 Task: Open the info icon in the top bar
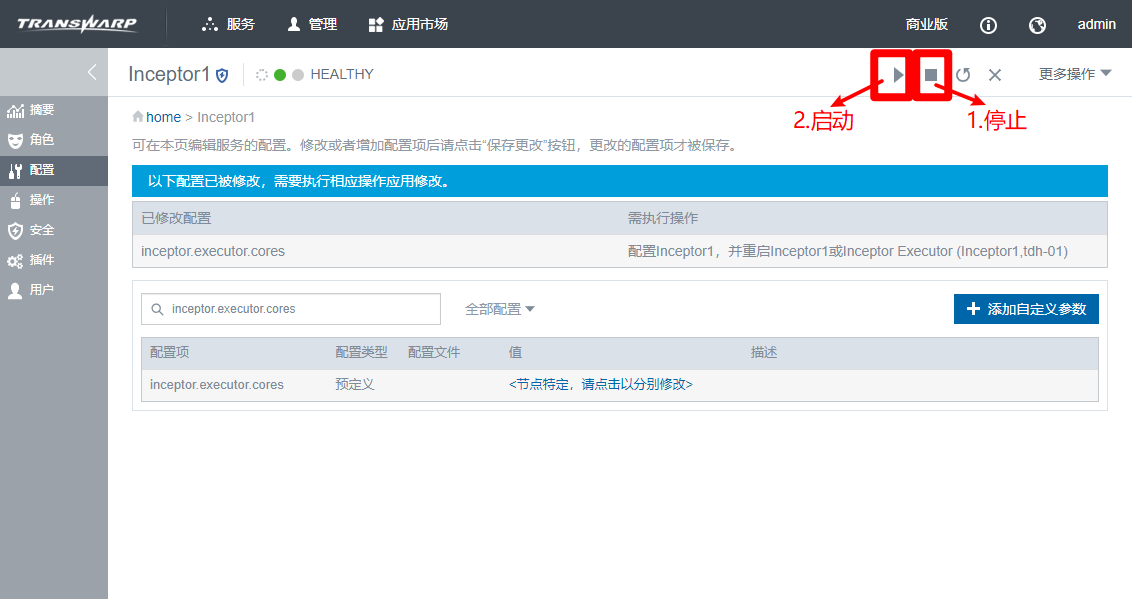[x=988, y=24]
